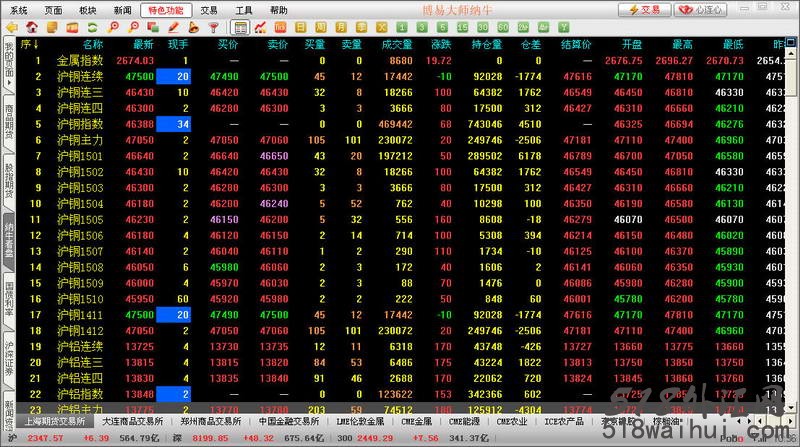This screenshot has height=447, width=800.
Task: Open the 新闻 menu
Action: 122,10
